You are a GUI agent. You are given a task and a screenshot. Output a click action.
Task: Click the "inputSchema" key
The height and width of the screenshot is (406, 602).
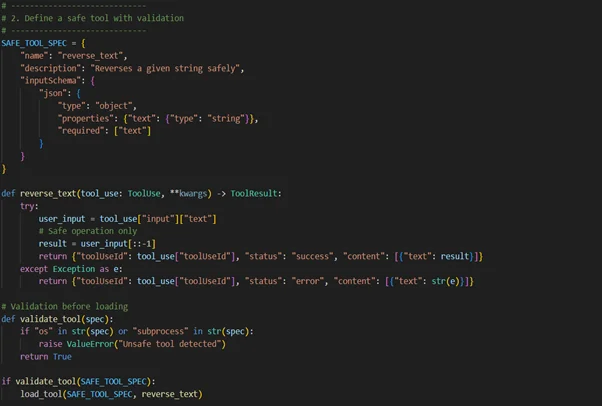(49, 81)
